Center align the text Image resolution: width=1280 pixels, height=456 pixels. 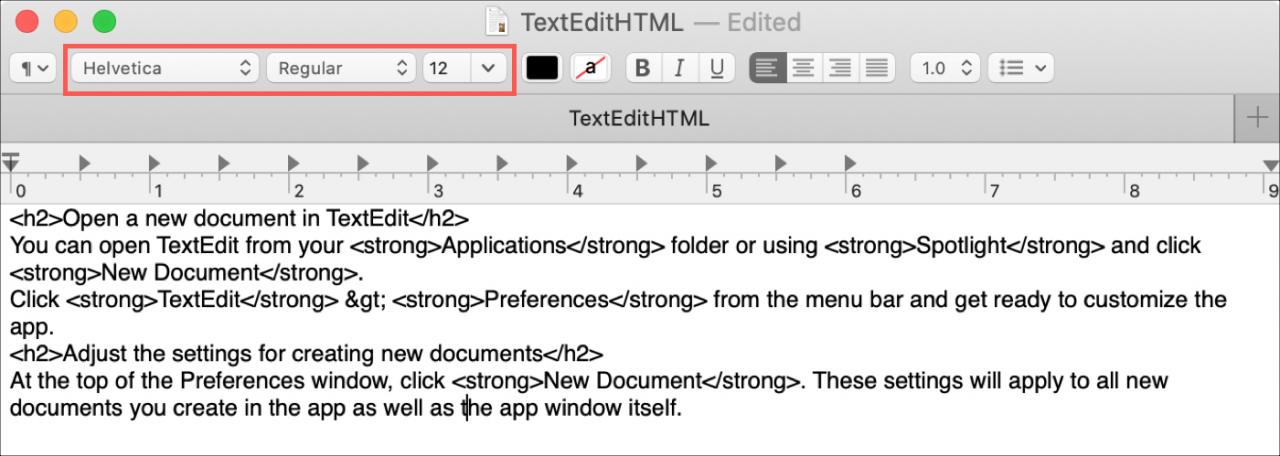(x=803, y=68)
